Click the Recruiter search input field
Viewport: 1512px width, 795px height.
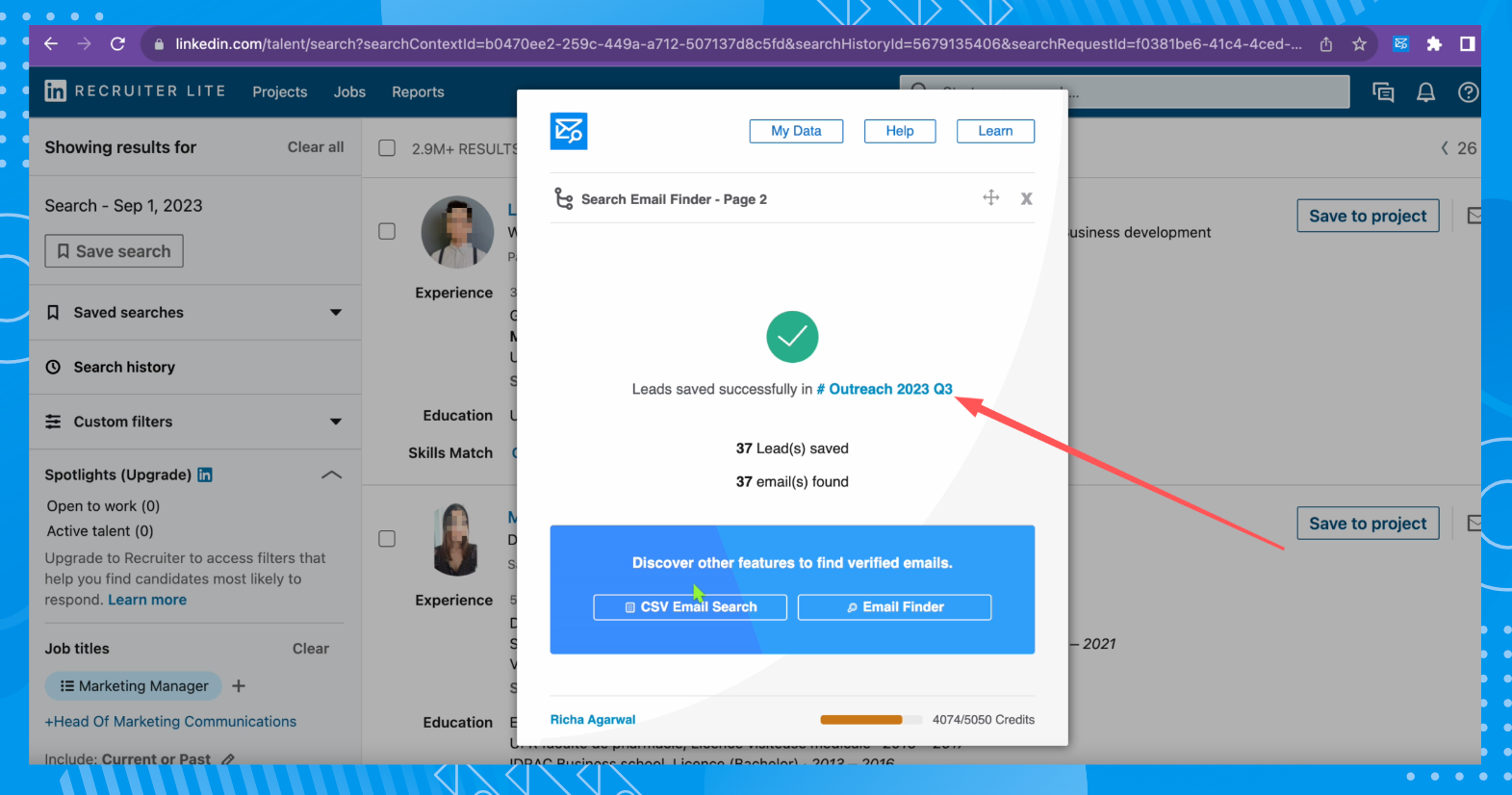click(x=1124, y=92)
